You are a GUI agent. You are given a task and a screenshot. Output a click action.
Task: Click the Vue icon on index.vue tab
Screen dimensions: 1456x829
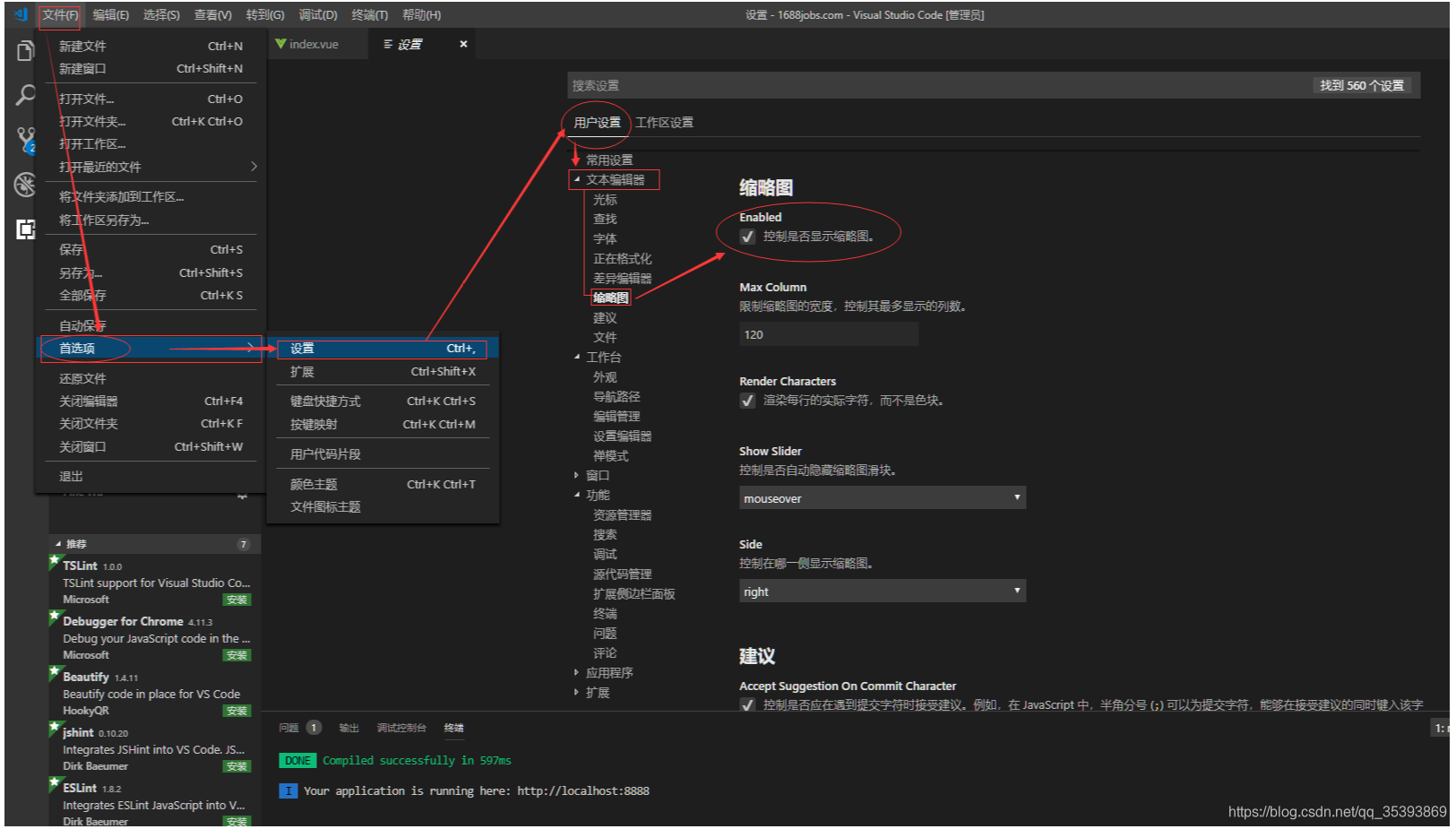[x=280, y=44]
